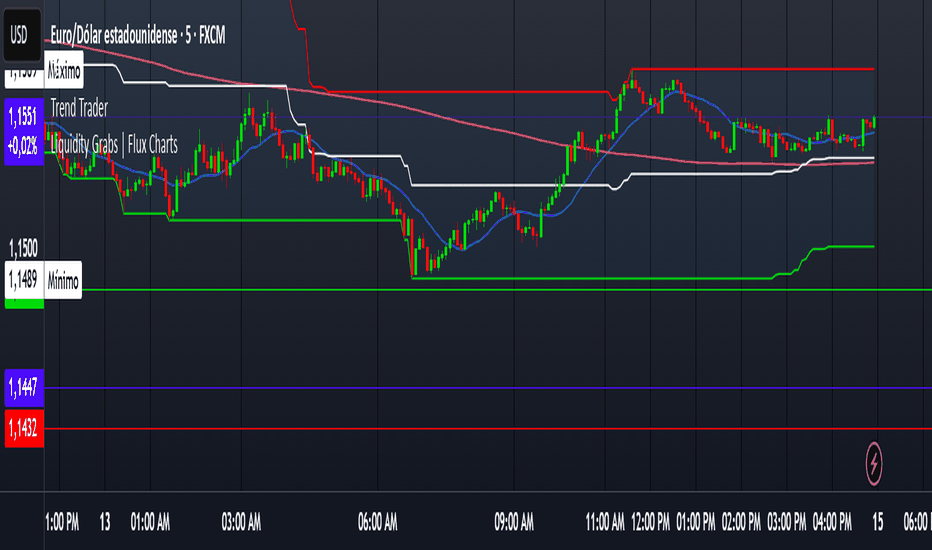Click the 06:00 AM time axis label

coord(377,523)
